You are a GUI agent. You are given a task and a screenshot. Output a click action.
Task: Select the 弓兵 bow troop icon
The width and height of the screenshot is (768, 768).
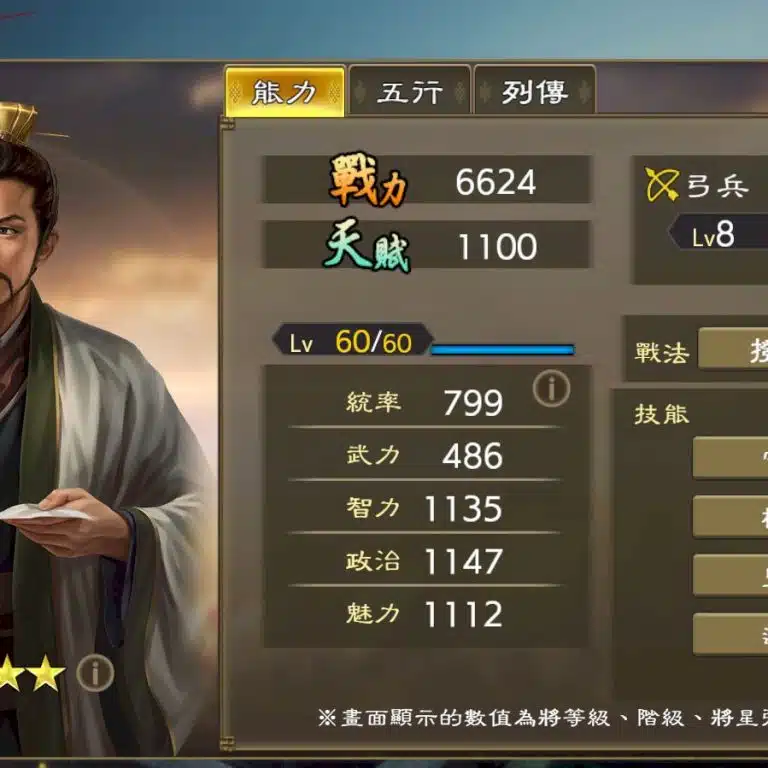[662, 184]
